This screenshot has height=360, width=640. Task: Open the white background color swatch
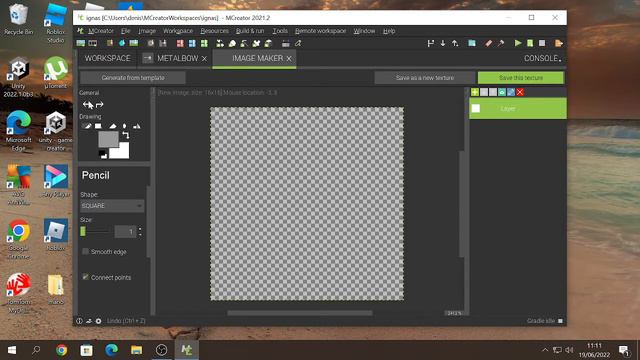click(119, 150)
